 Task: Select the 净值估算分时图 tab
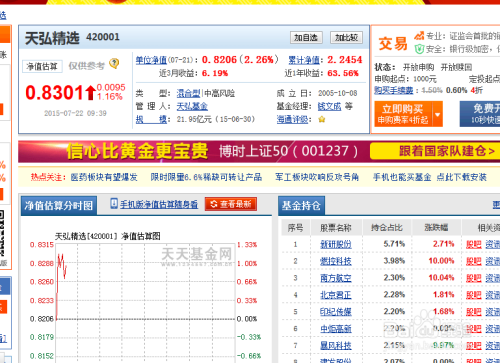(x=59, y=205)
